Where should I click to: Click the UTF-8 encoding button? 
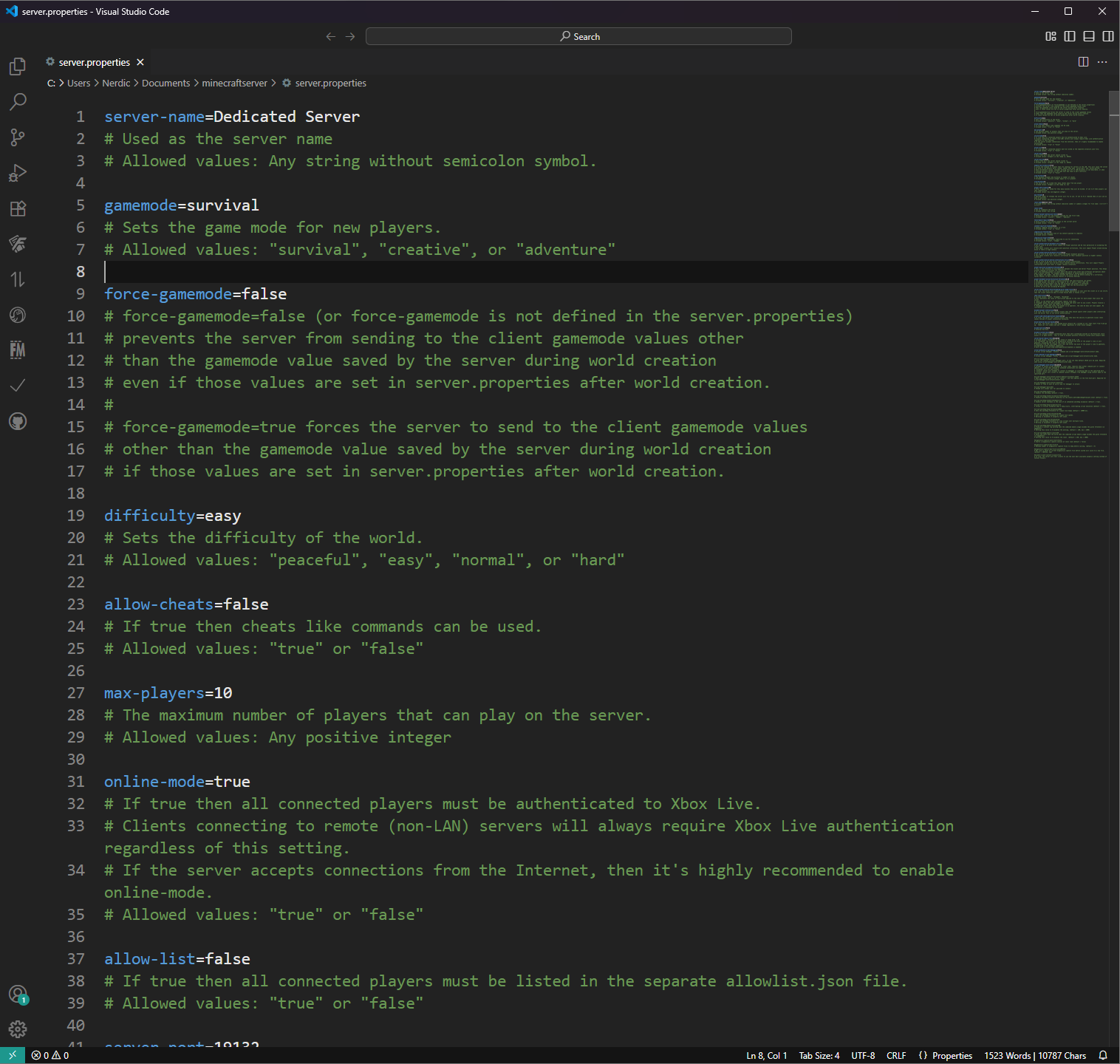pyautogui.click(x=863, y=1055)
